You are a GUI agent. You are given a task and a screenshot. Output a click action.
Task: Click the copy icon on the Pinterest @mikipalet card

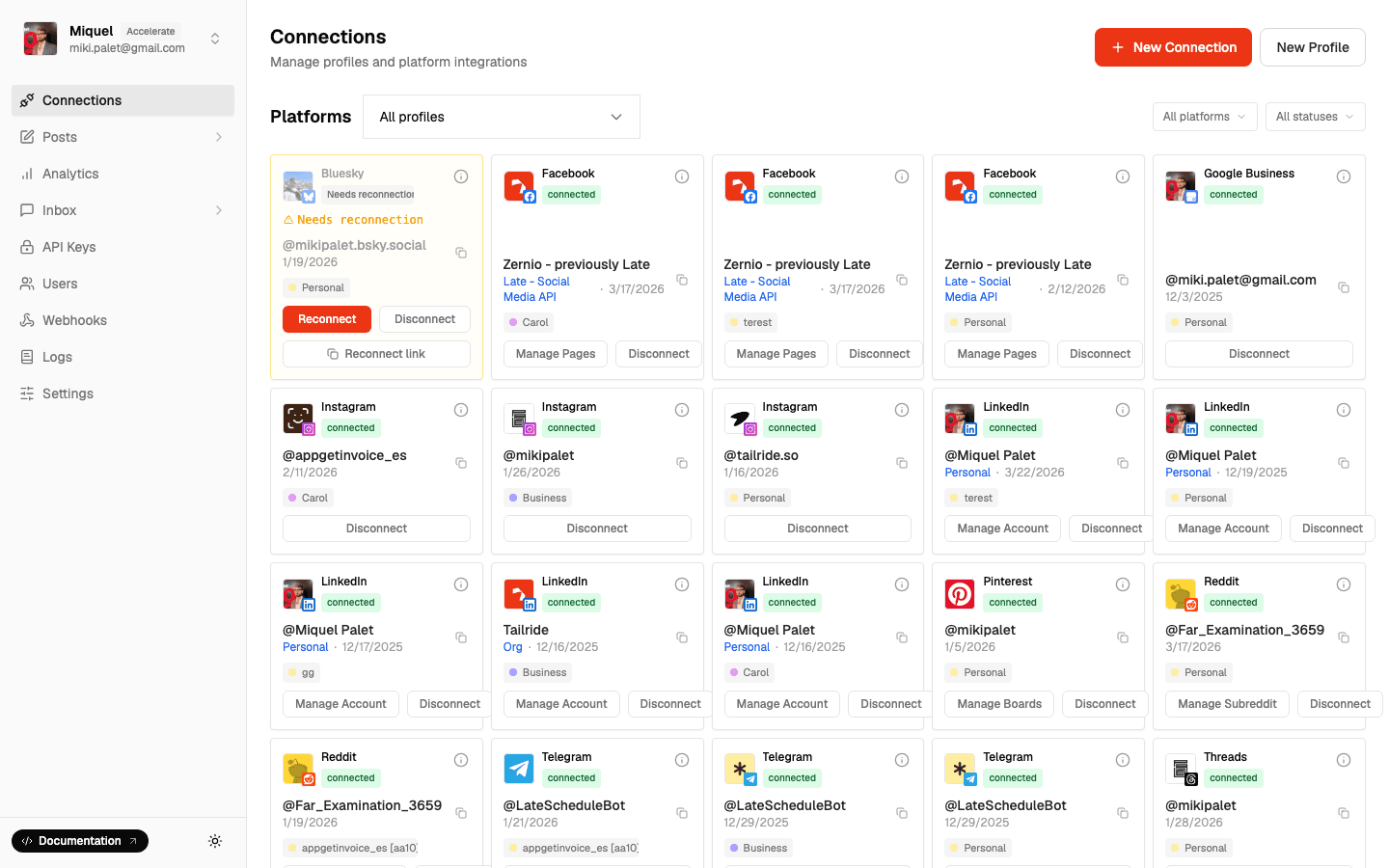[x=1123, y=637]
